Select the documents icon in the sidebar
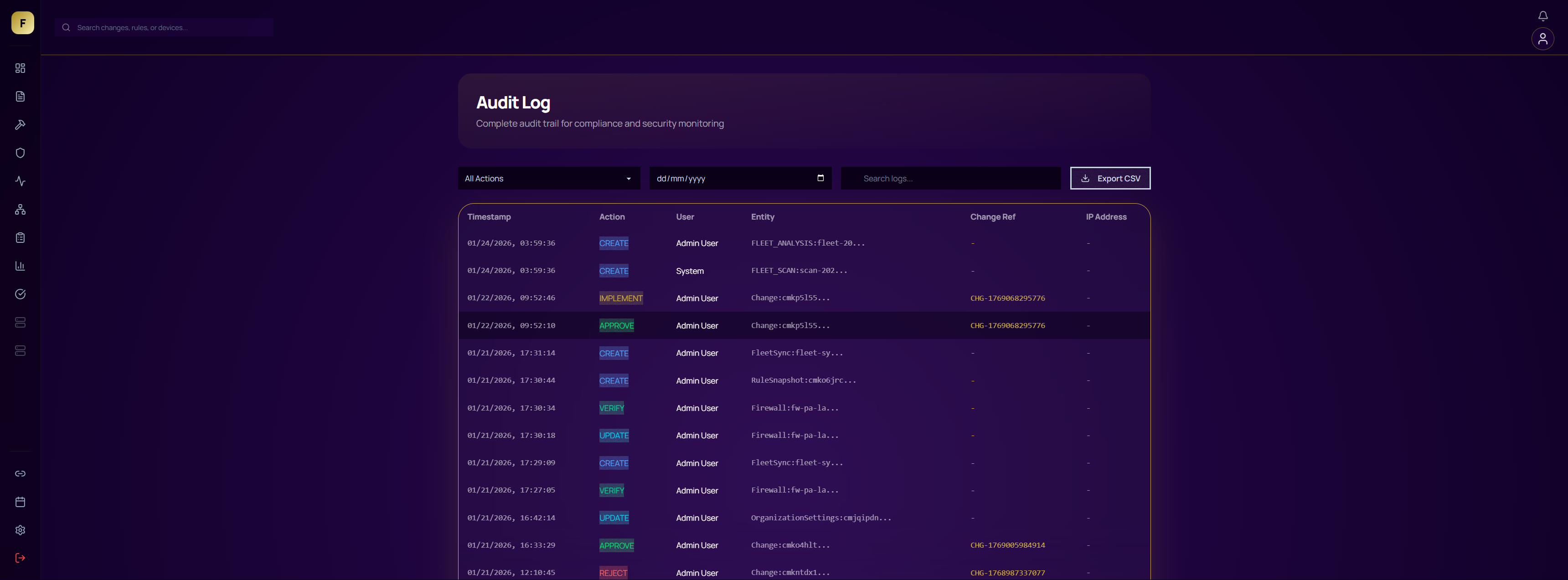This screenshot has height=580, width=1568. [x=20, y=96]
